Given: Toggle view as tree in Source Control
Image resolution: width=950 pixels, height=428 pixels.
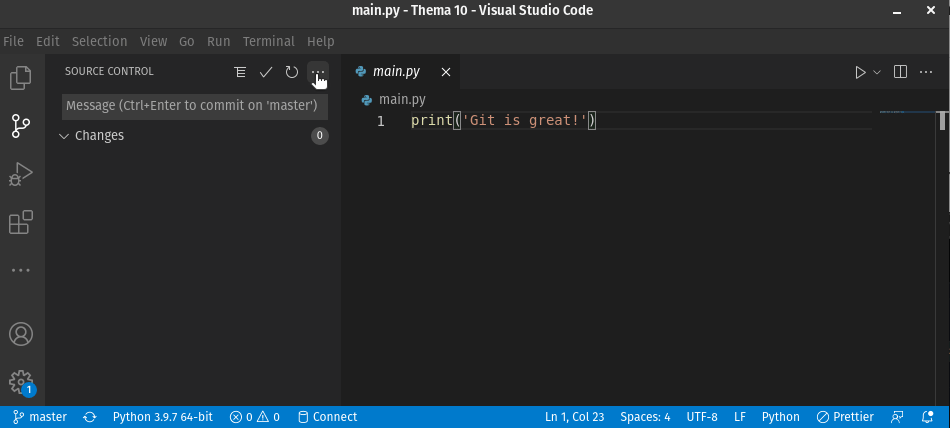Looking at the screenshot, I should [x=240, y=72].
